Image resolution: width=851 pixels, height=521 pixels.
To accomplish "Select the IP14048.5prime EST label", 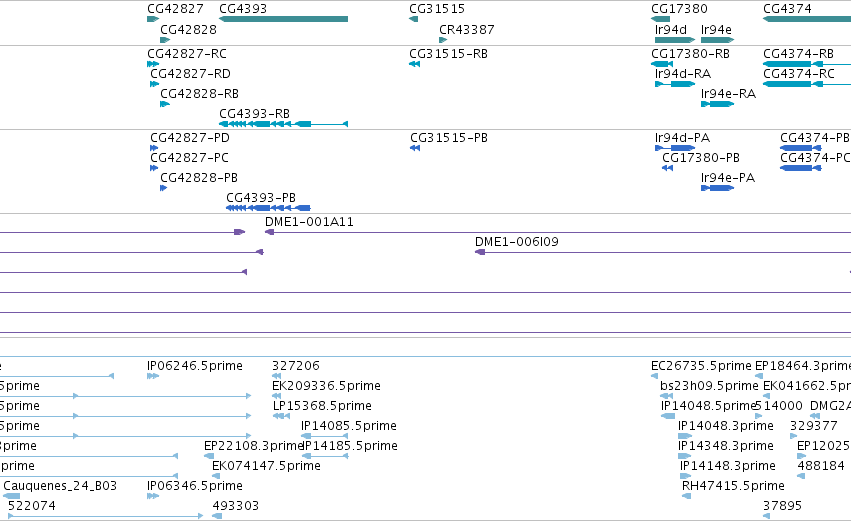I will pyautogui.click(x=709, y=406).
